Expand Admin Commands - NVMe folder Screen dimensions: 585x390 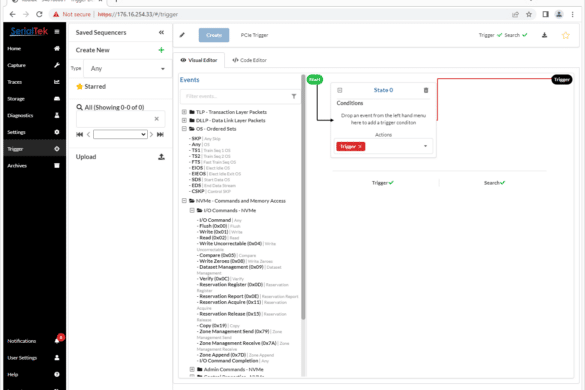click(192, 369)
